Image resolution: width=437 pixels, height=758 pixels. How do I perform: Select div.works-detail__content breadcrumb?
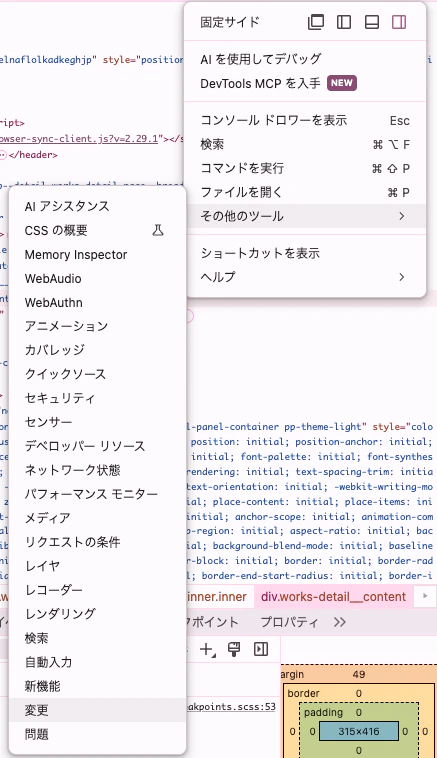pos(334,597)
